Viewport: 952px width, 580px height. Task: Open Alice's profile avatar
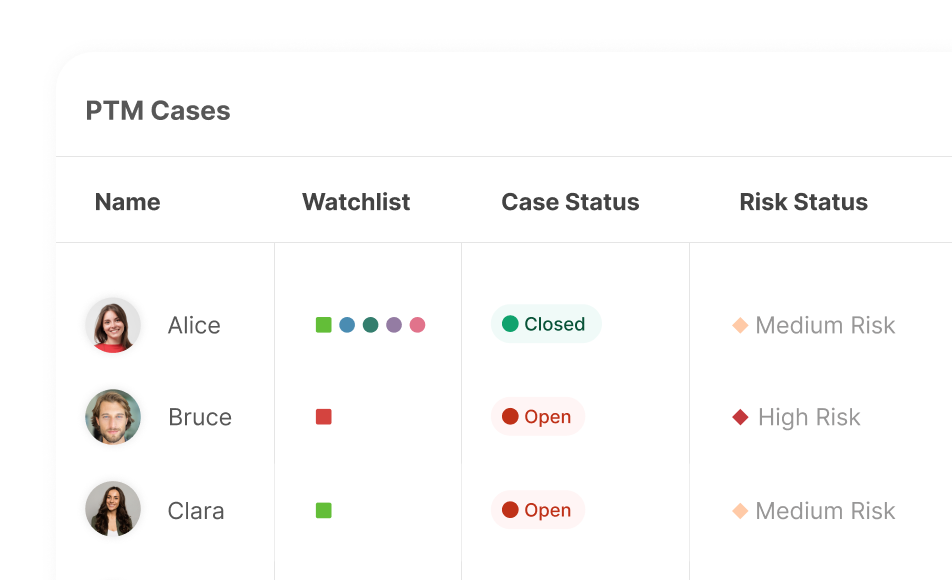coord(113,325)
